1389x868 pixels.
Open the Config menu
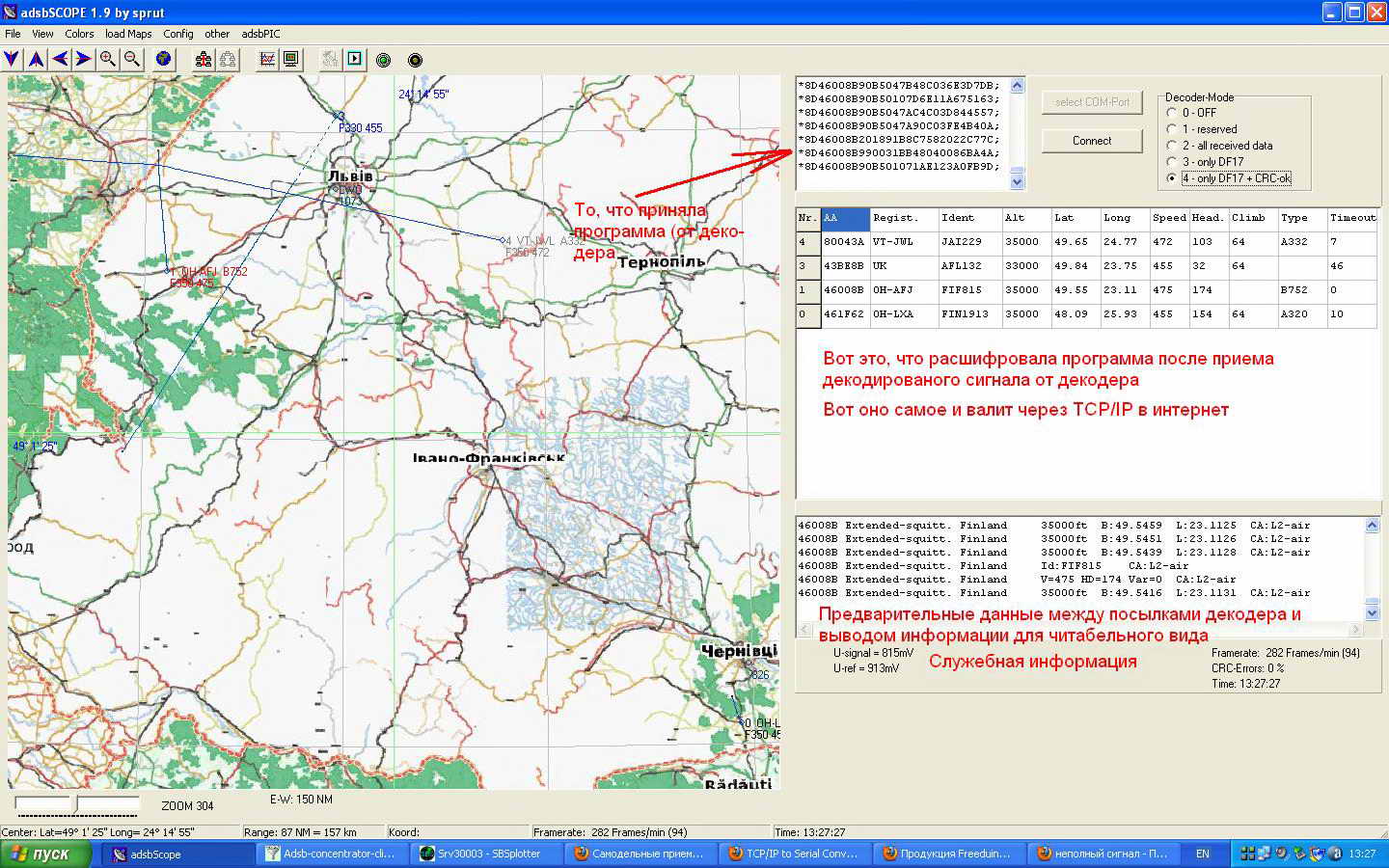(x=178, y=34)
